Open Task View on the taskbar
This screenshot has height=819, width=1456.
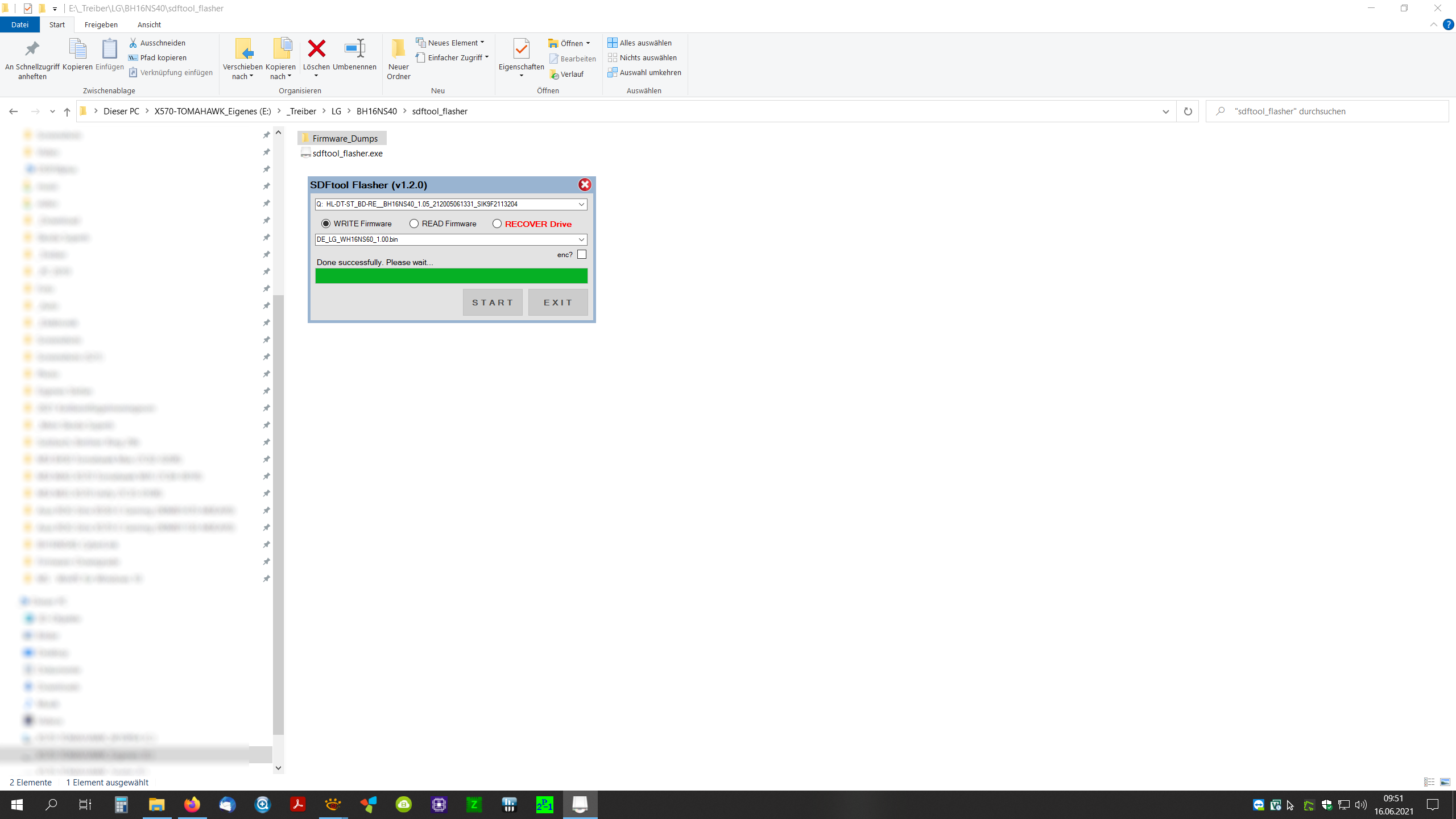click(85, 804)
